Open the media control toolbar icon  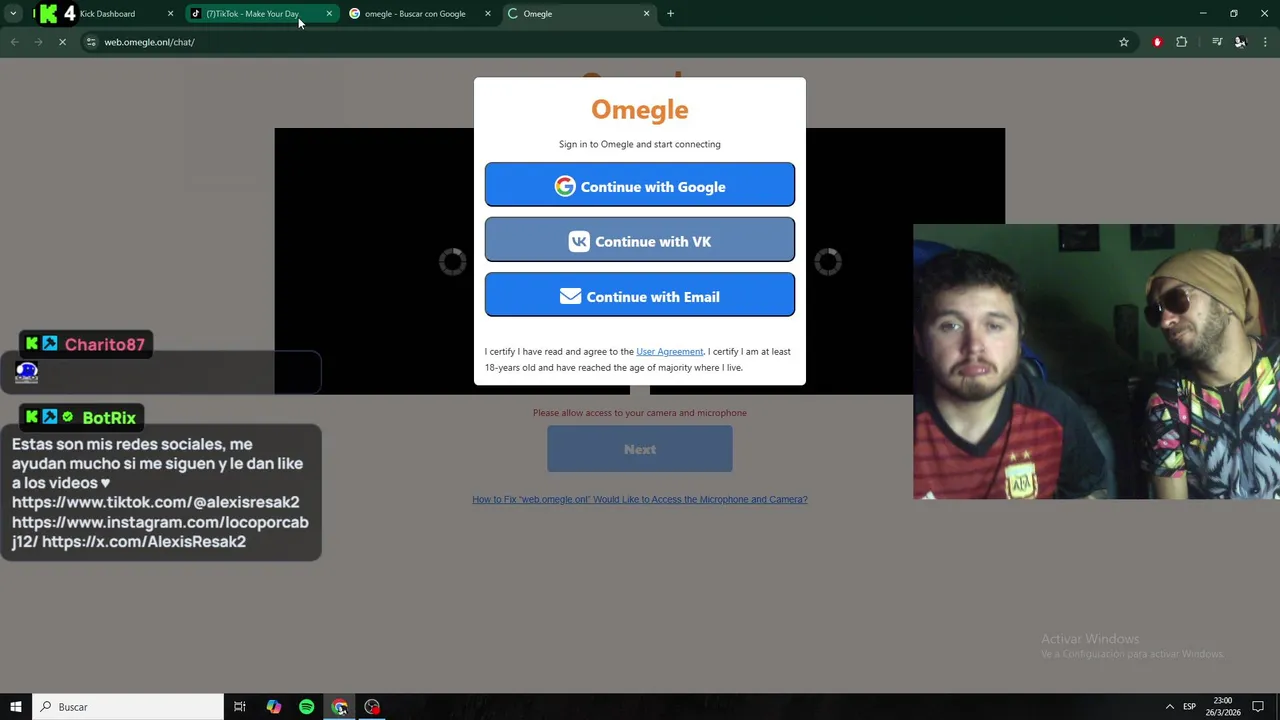click(x=1217, y=42)
